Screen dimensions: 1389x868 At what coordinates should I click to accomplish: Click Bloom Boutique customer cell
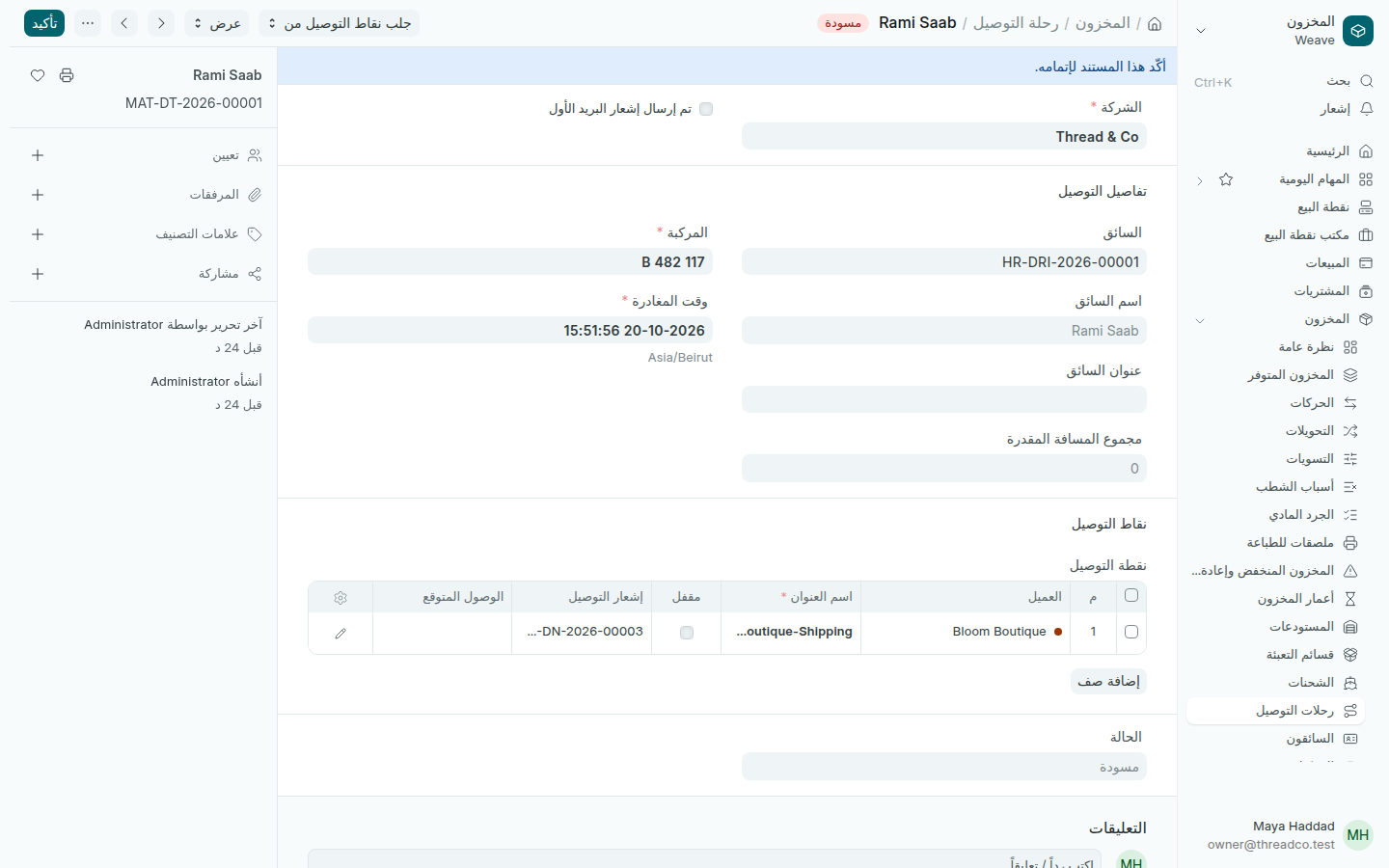pos(966,632)
